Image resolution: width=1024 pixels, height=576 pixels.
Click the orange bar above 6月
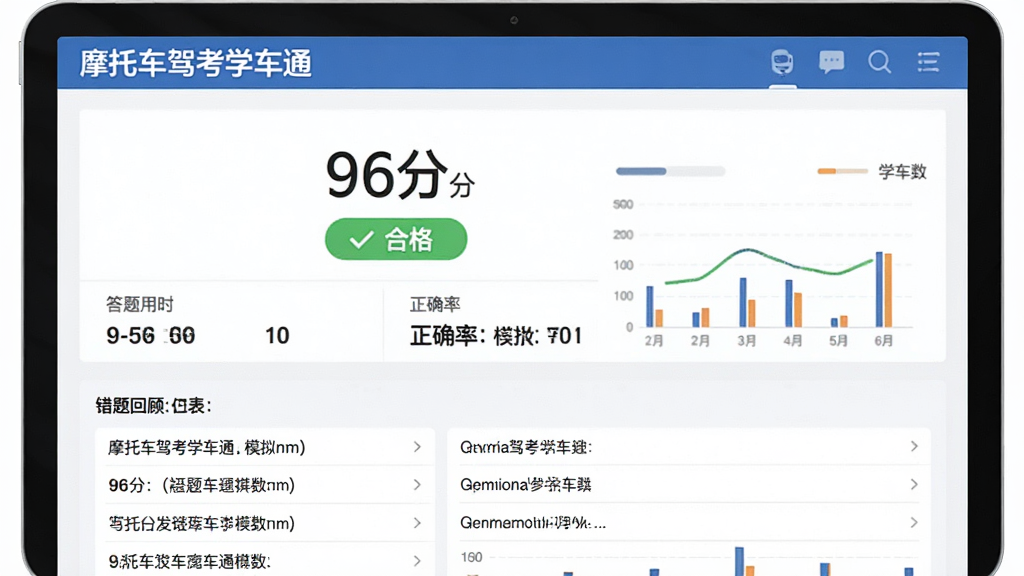(x=888, y=290)
